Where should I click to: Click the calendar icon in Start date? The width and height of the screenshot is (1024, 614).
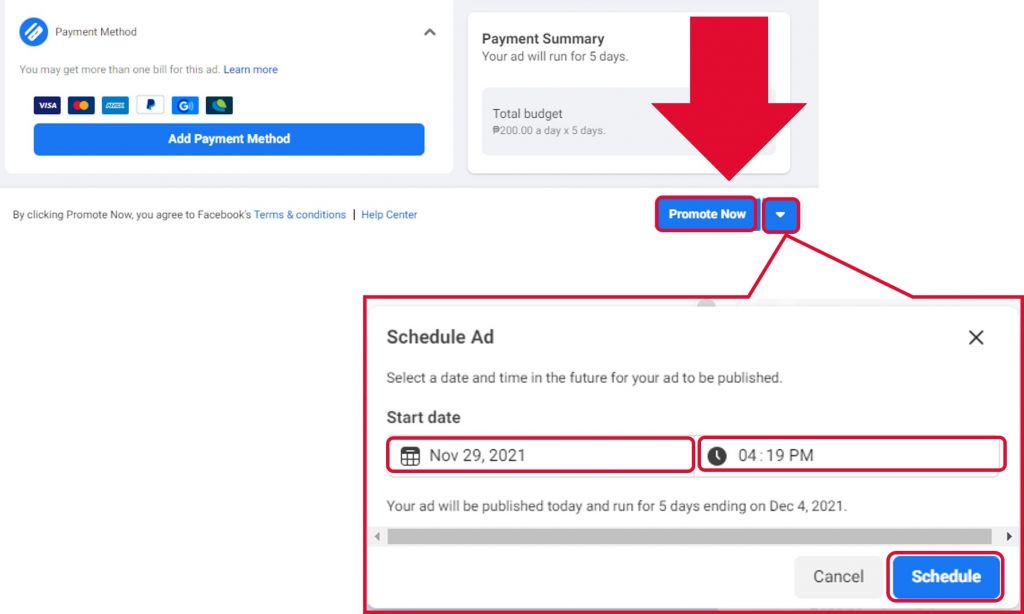[410, 455]
